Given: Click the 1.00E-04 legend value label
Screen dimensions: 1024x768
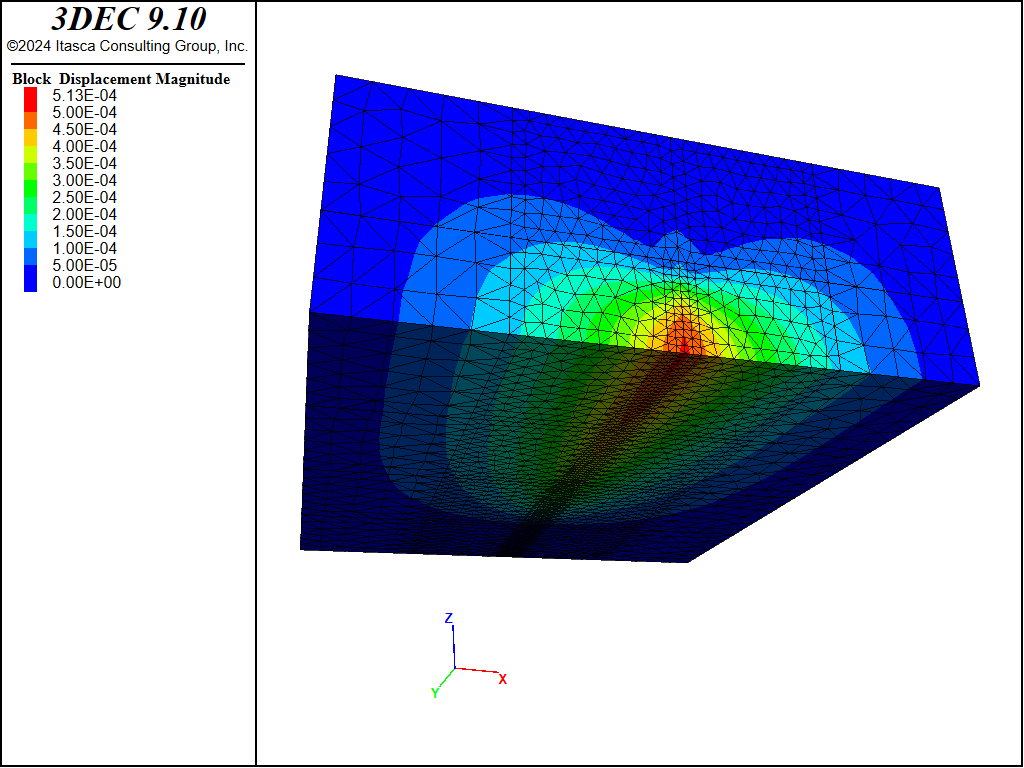Looking at the screenshot, I should 85,248.
